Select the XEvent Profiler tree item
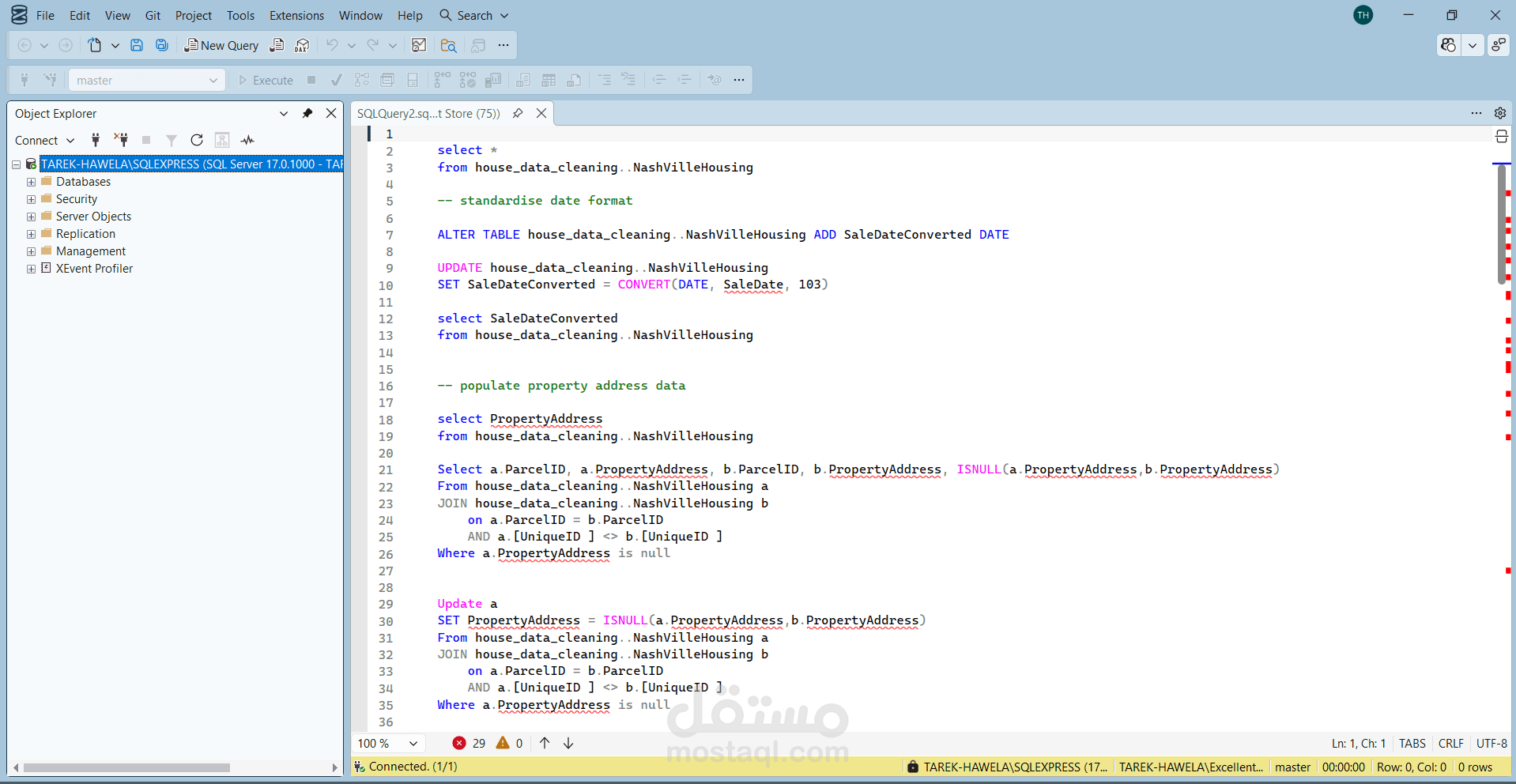The image size is (1516, 784). click(x=94, y=269)
